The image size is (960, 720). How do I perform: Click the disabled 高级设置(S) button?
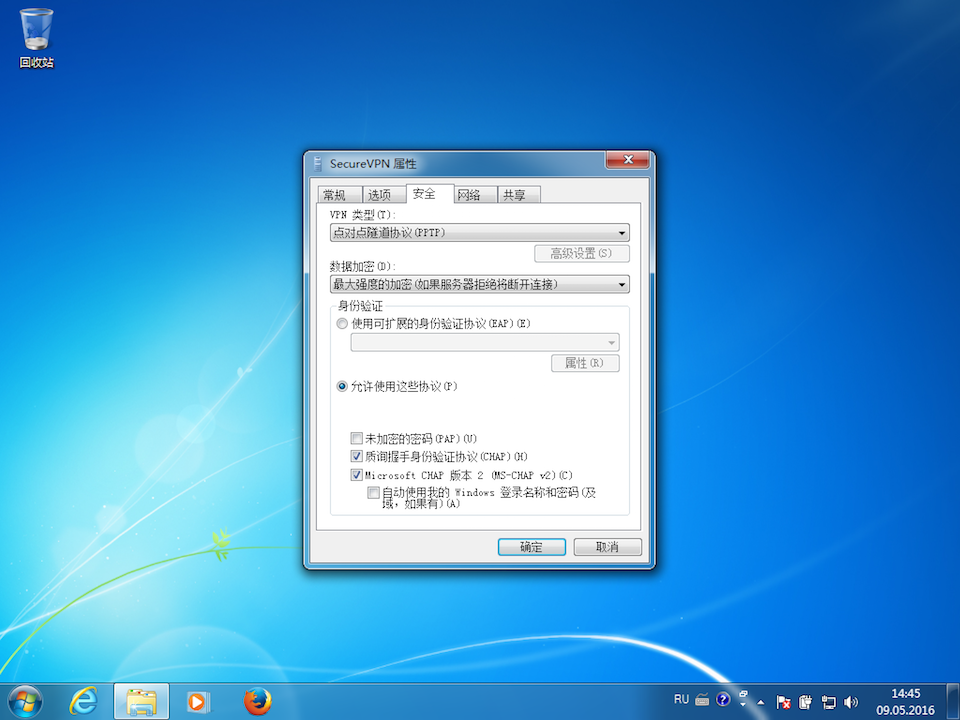582,253
